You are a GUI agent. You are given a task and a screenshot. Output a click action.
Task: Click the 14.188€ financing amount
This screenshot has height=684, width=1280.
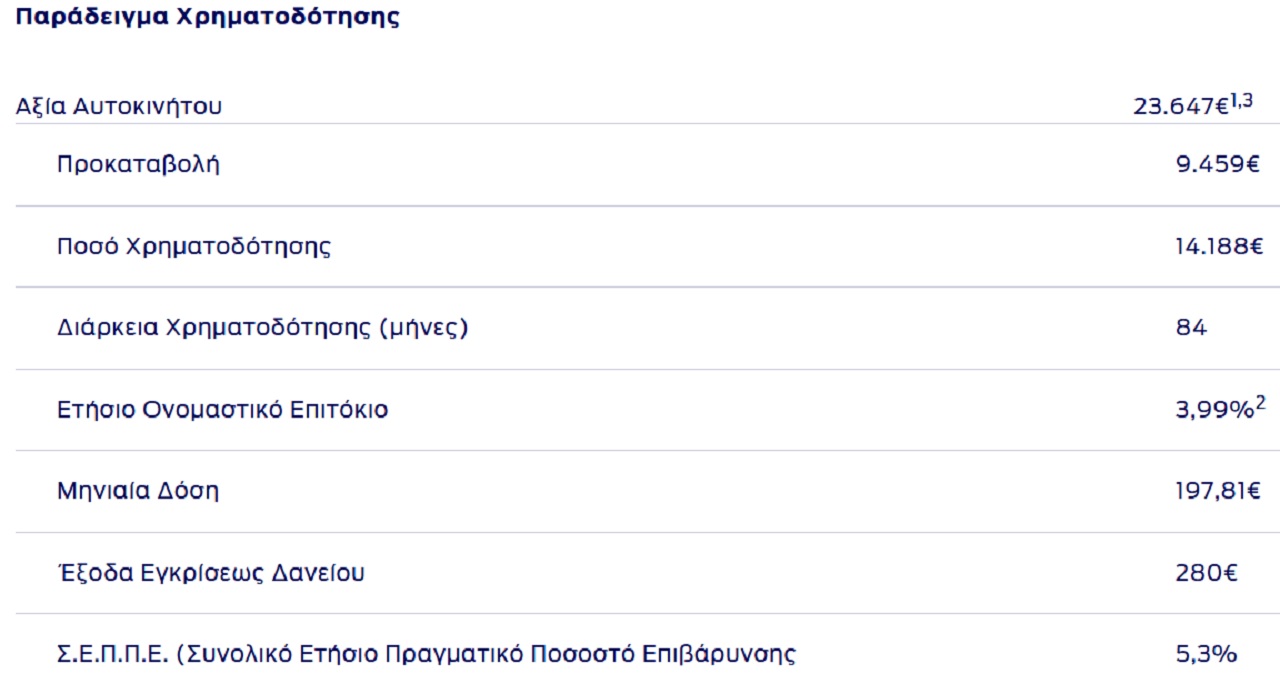click(x=1218, y=247)
